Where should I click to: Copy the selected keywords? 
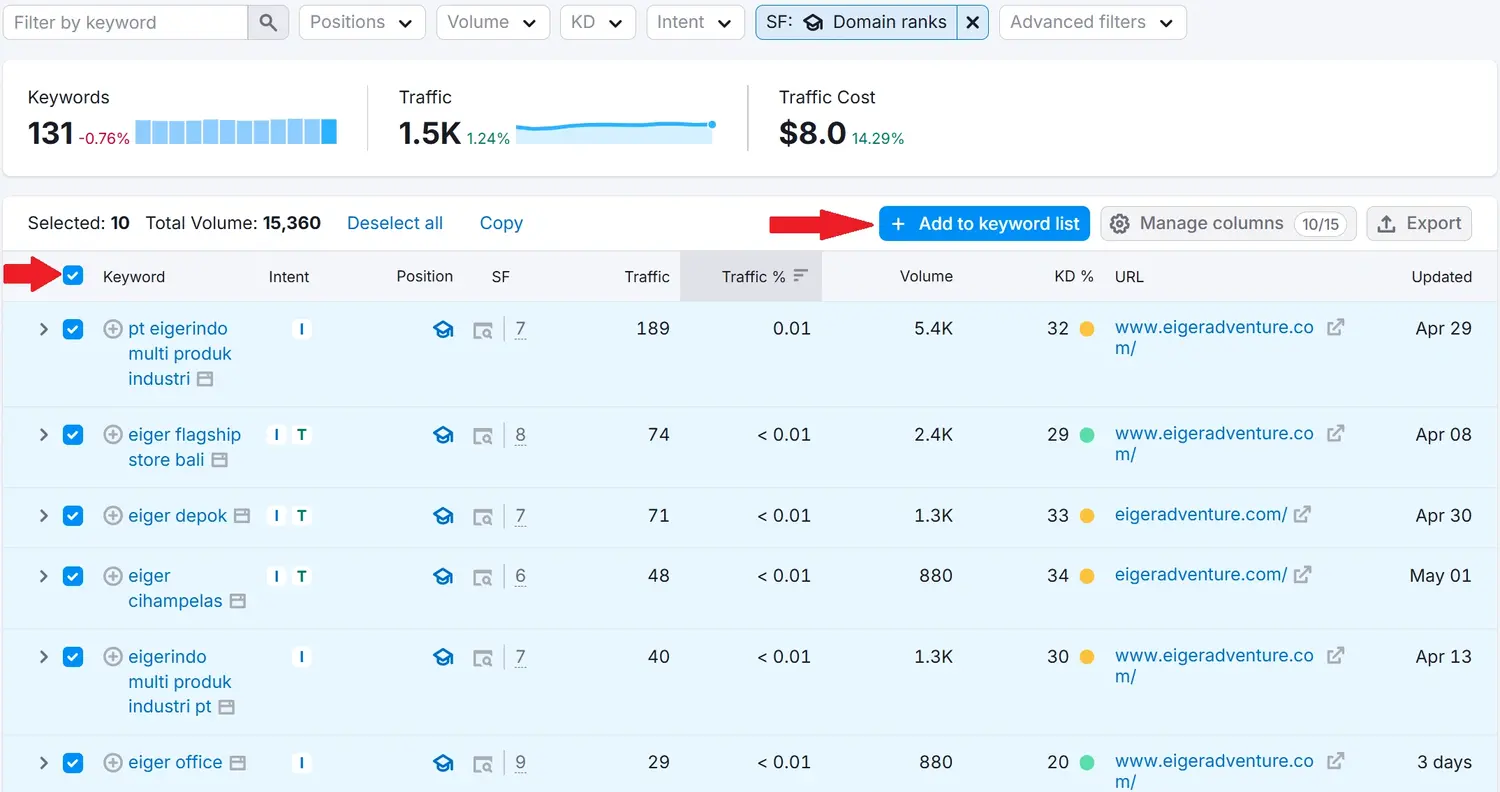coord(501,223)
